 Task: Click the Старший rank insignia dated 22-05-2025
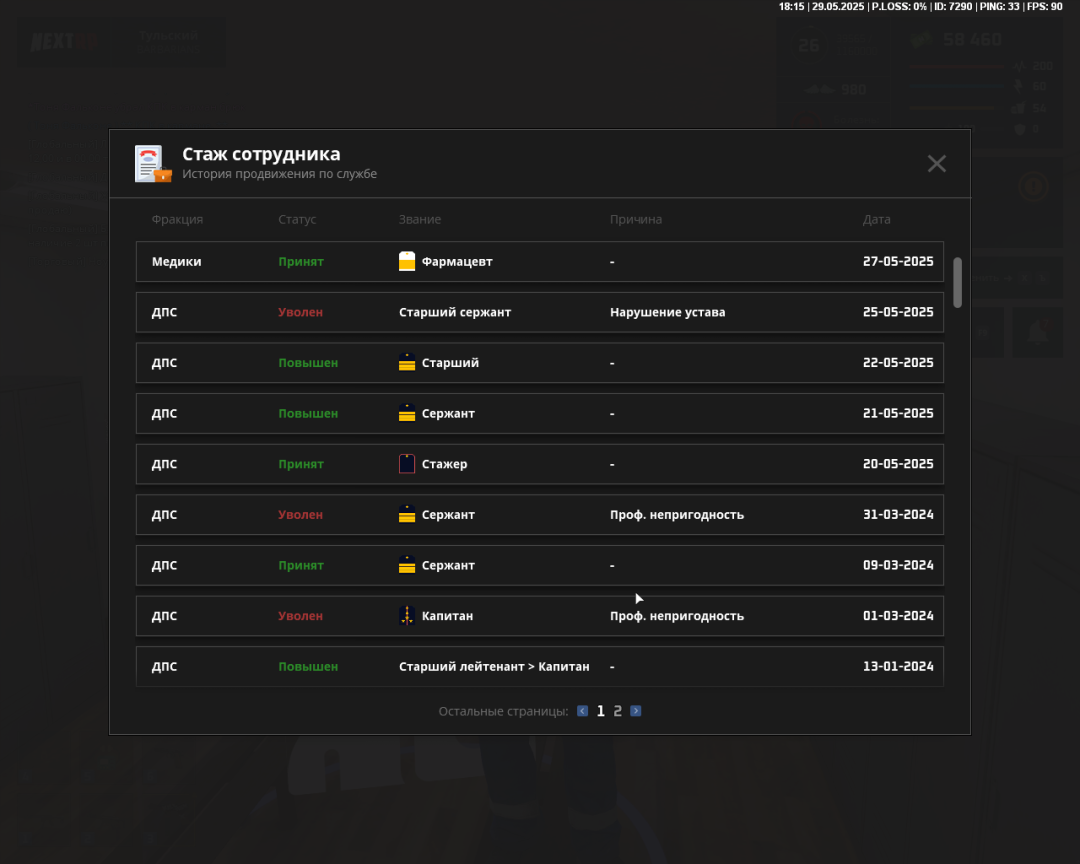click(406, 363)
